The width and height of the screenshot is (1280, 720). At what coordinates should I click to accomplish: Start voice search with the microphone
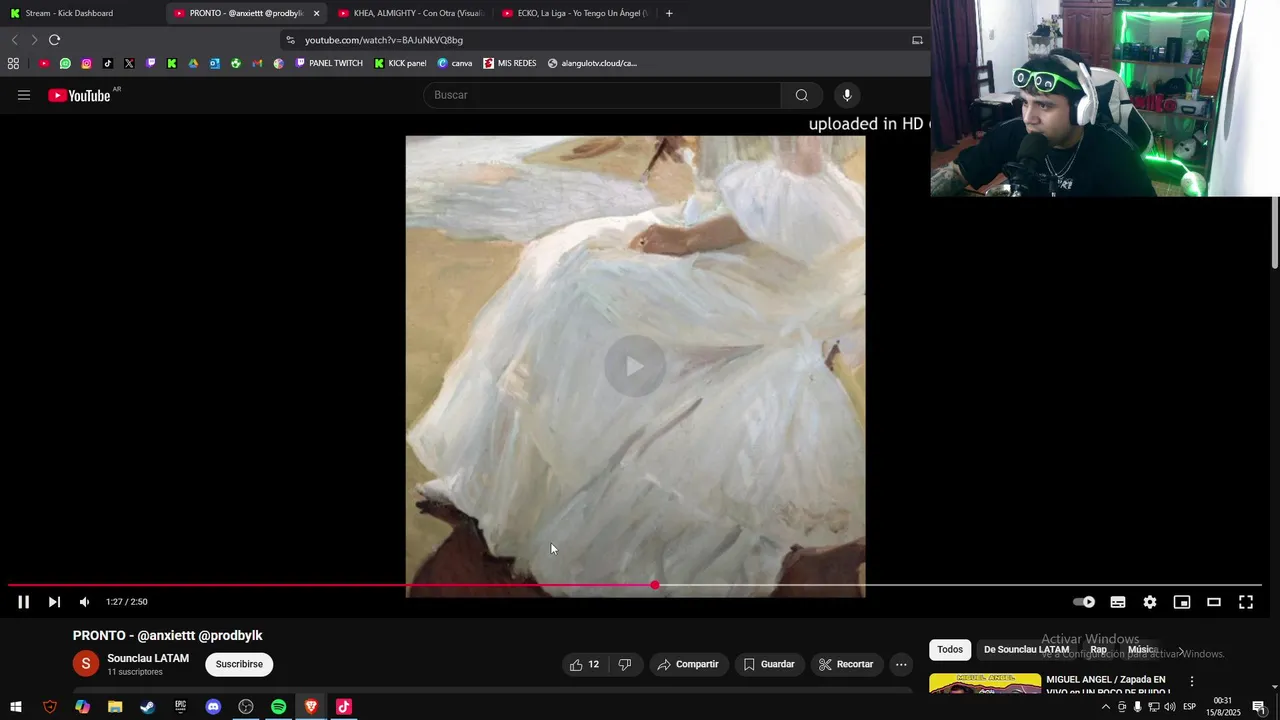[x=847, y=95]
